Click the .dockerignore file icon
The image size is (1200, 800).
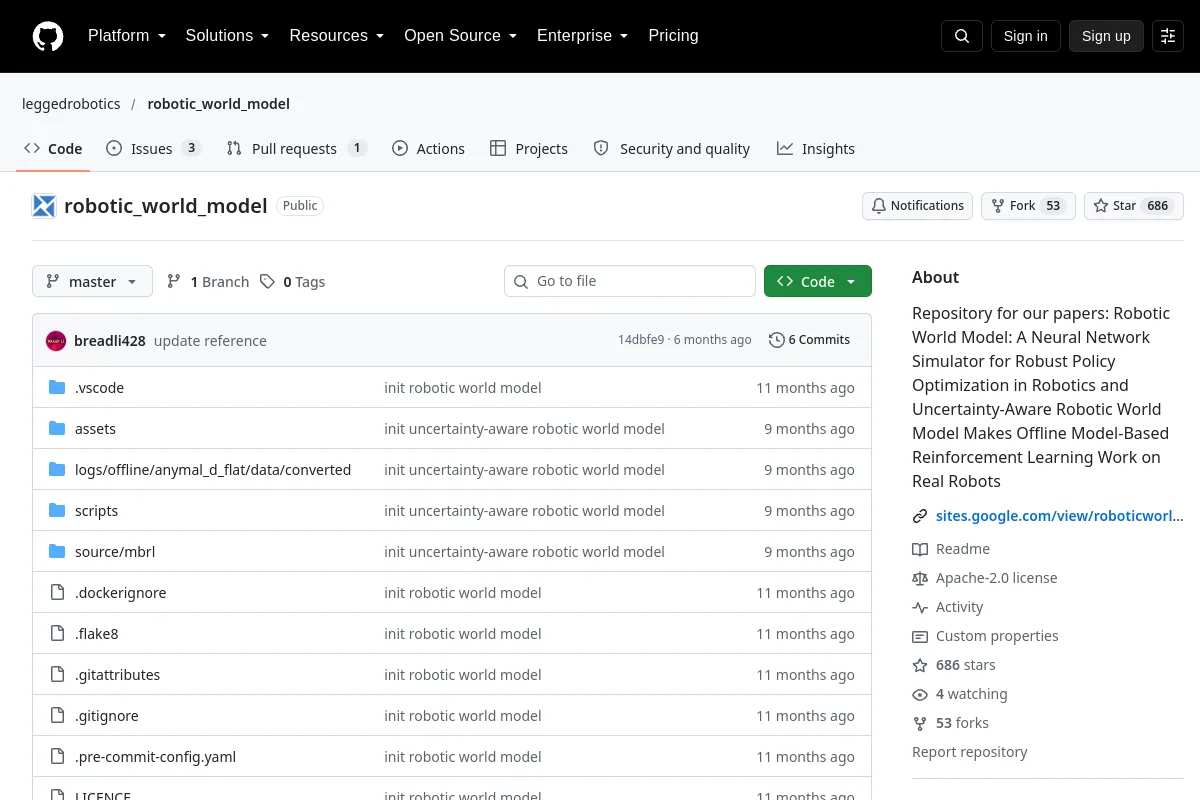tap(57, 593)
